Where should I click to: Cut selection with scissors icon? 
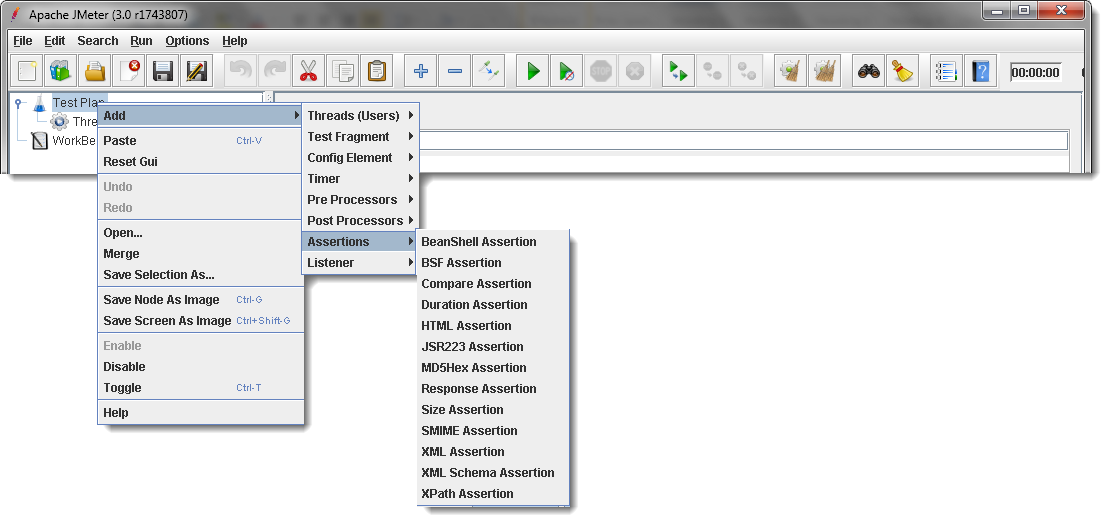click(309, 71)
